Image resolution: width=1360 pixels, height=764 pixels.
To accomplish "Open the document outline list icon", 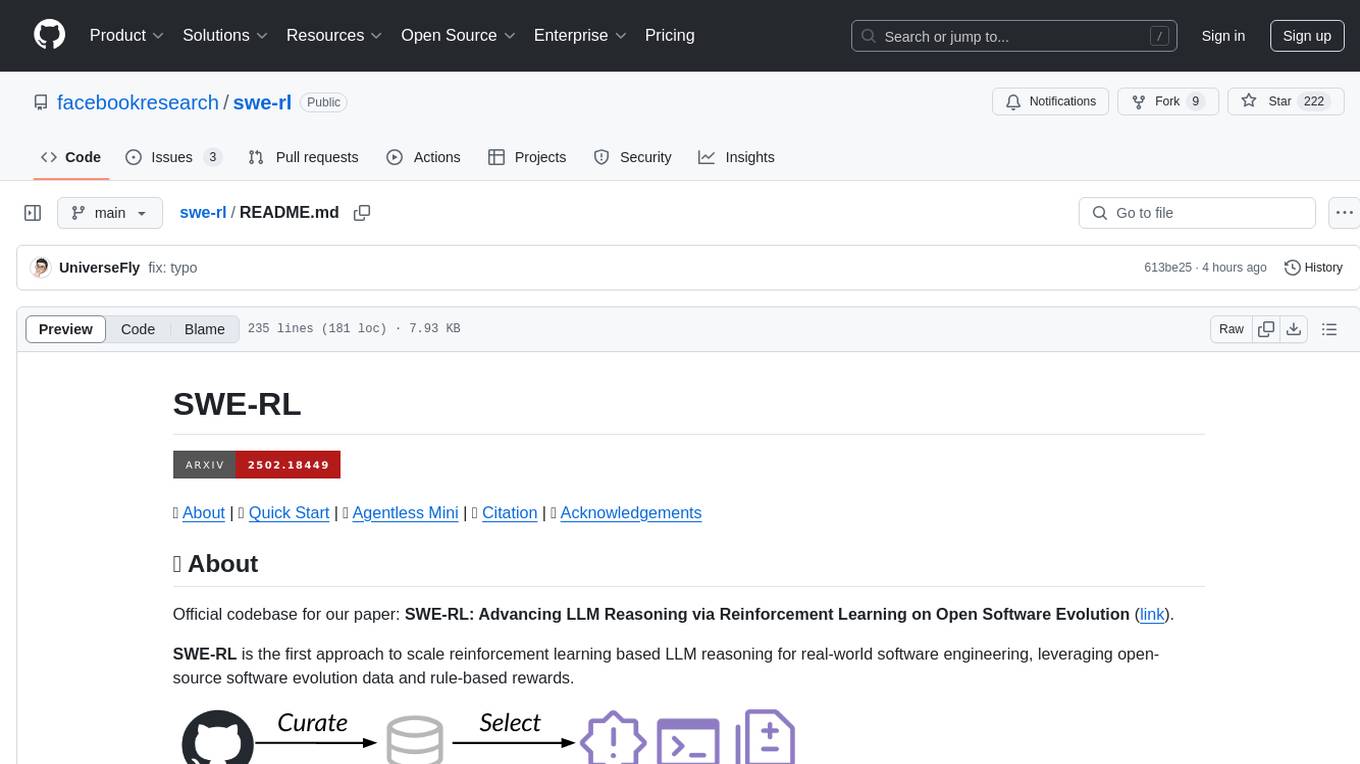I will (x=1329, y=329).
